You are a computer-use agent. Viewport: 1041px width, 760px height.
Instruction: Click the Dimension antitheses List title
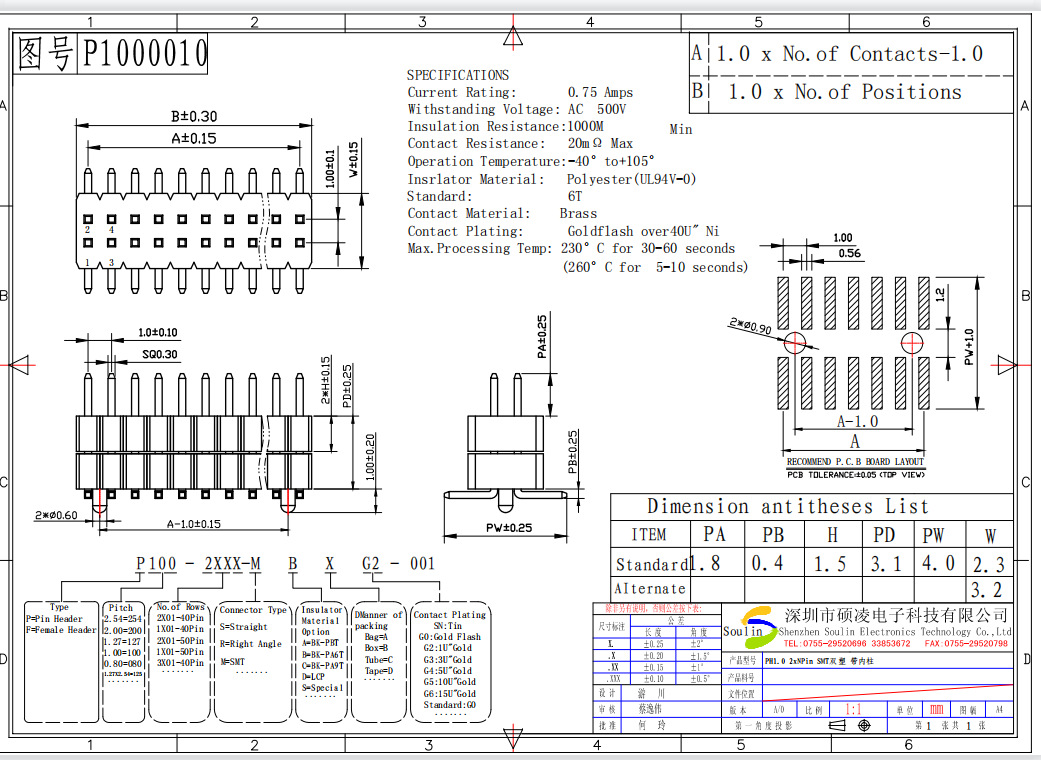787,507
